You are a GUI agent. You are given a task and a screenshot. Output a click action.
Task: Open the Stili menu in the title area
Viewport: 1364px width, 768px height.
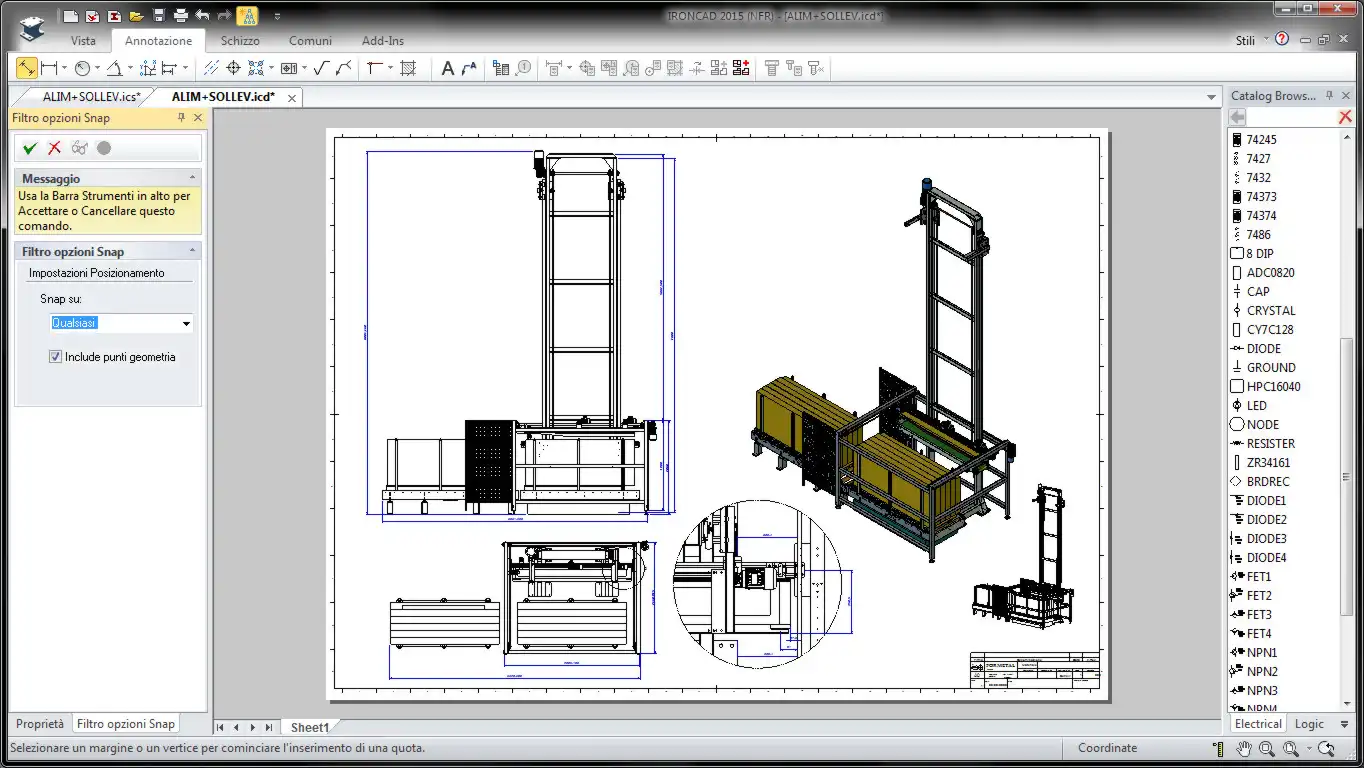(x=1245, y=41)
